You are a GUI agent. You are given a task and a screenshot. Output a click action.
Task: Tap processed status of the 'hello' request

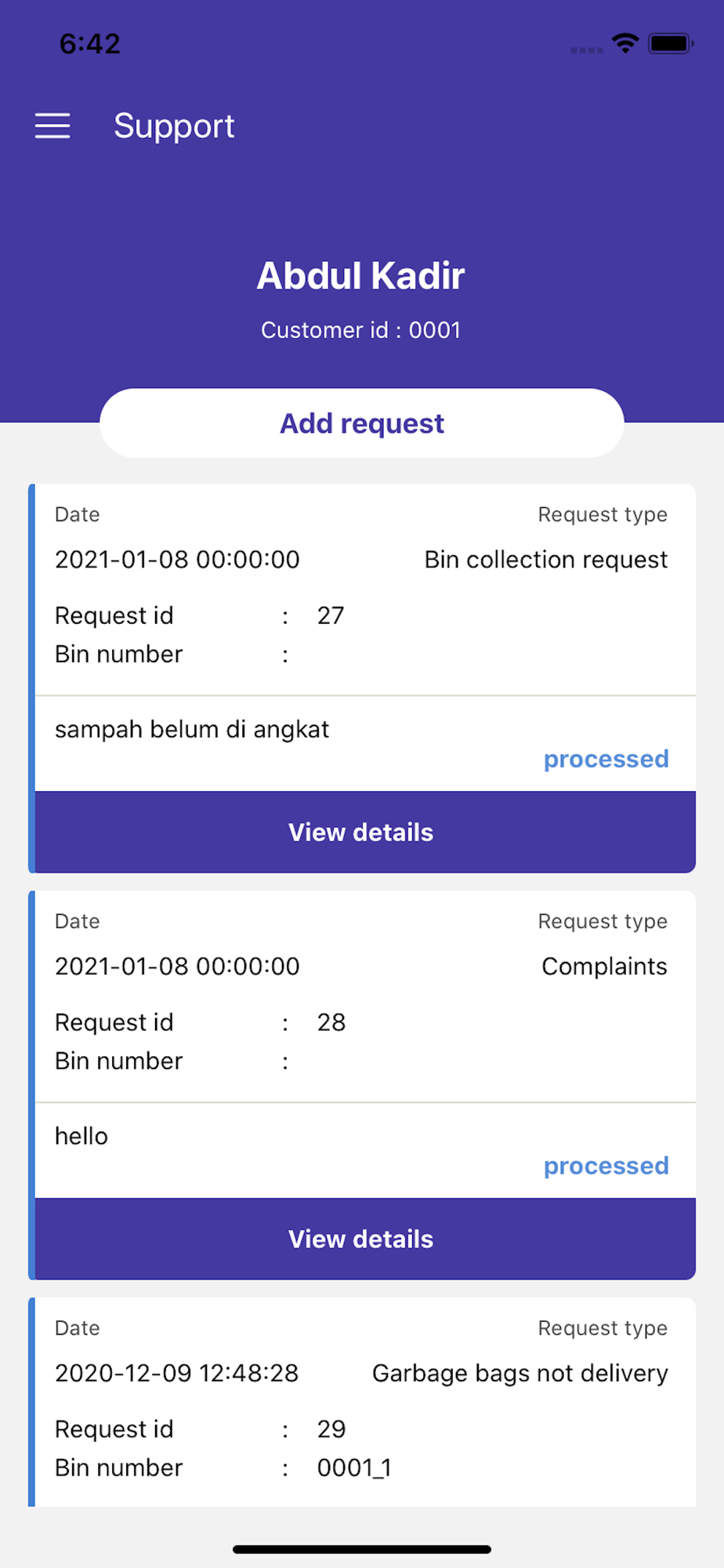click(x=606, y=1166)
